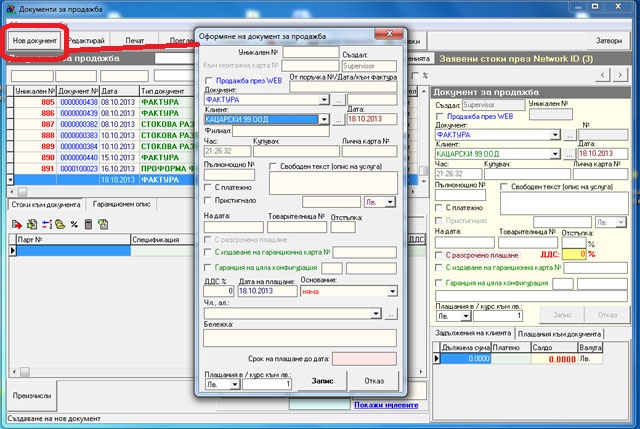Click the export document icon with red arrow
640x429 pixels.
(x=17, y=224)
